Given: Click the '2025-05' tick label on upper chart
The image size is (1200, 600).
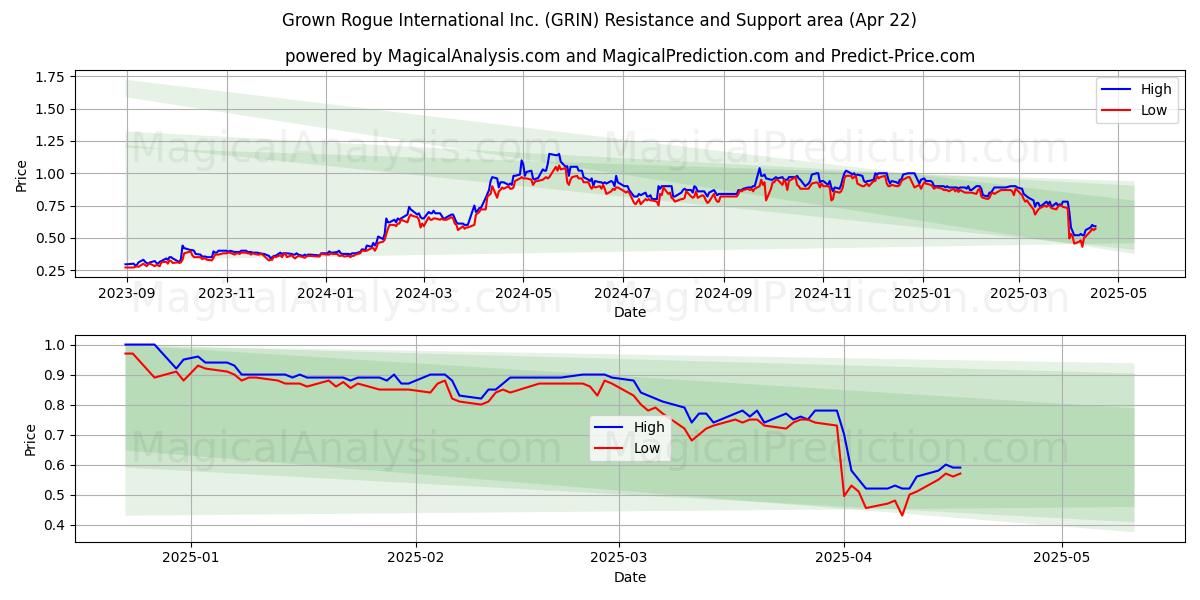Looking at the screenshot, I should [1119, 294].
